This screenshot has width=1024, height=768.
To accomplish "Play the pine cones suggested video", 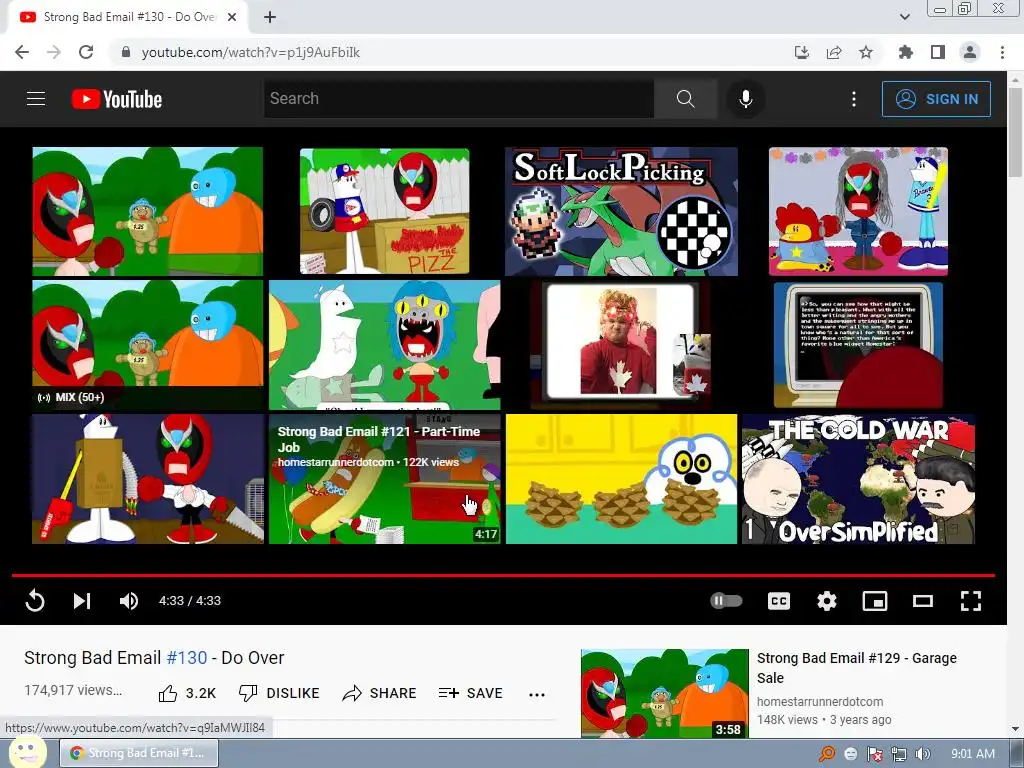I will point(621,479).
